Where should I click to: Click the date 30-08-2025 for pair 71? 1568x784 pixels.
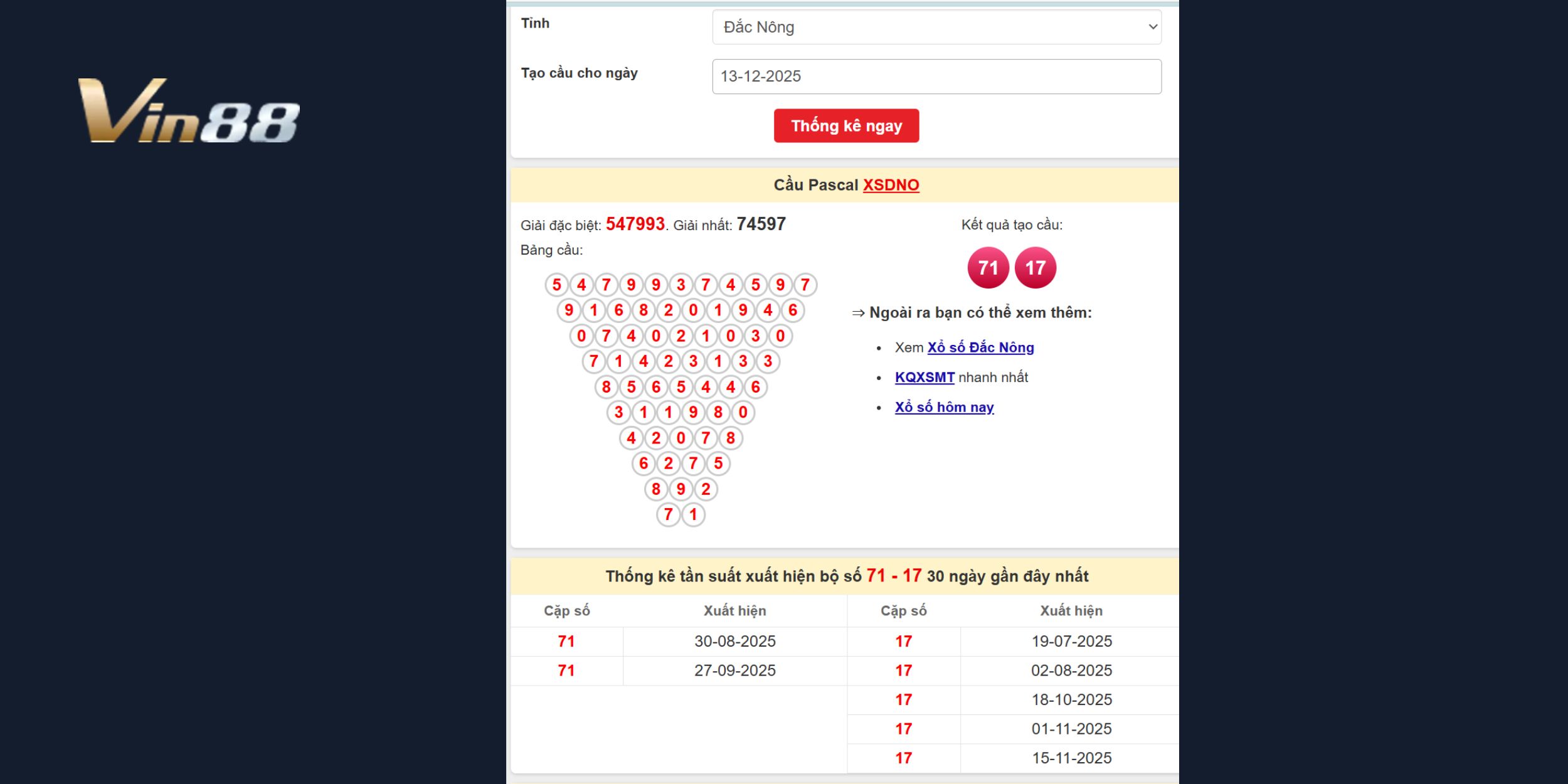click(x=734, y=641)
